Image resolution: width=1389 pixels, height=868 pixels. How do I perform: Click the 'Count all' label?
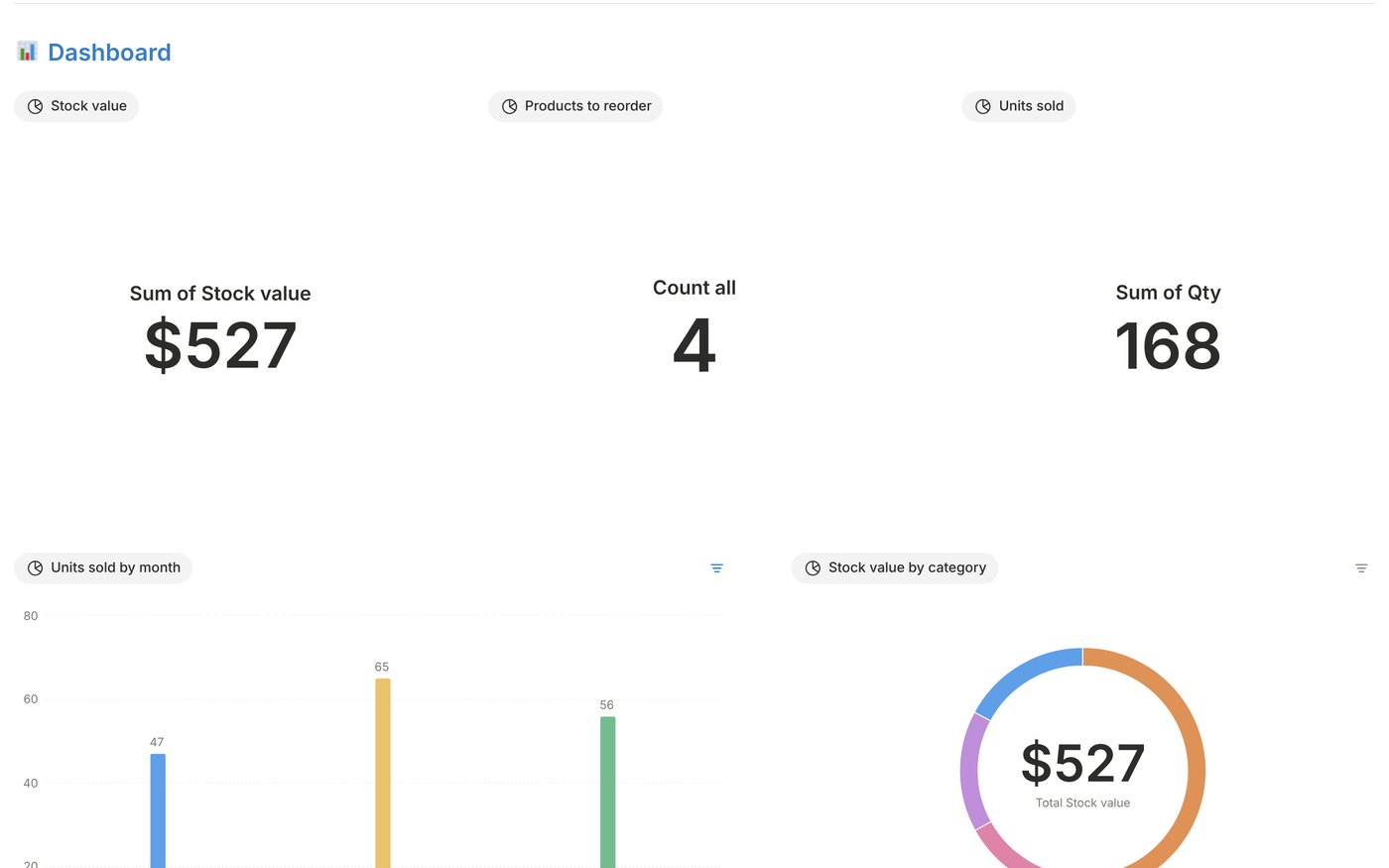pyautogui.click(x=694, y=288)
